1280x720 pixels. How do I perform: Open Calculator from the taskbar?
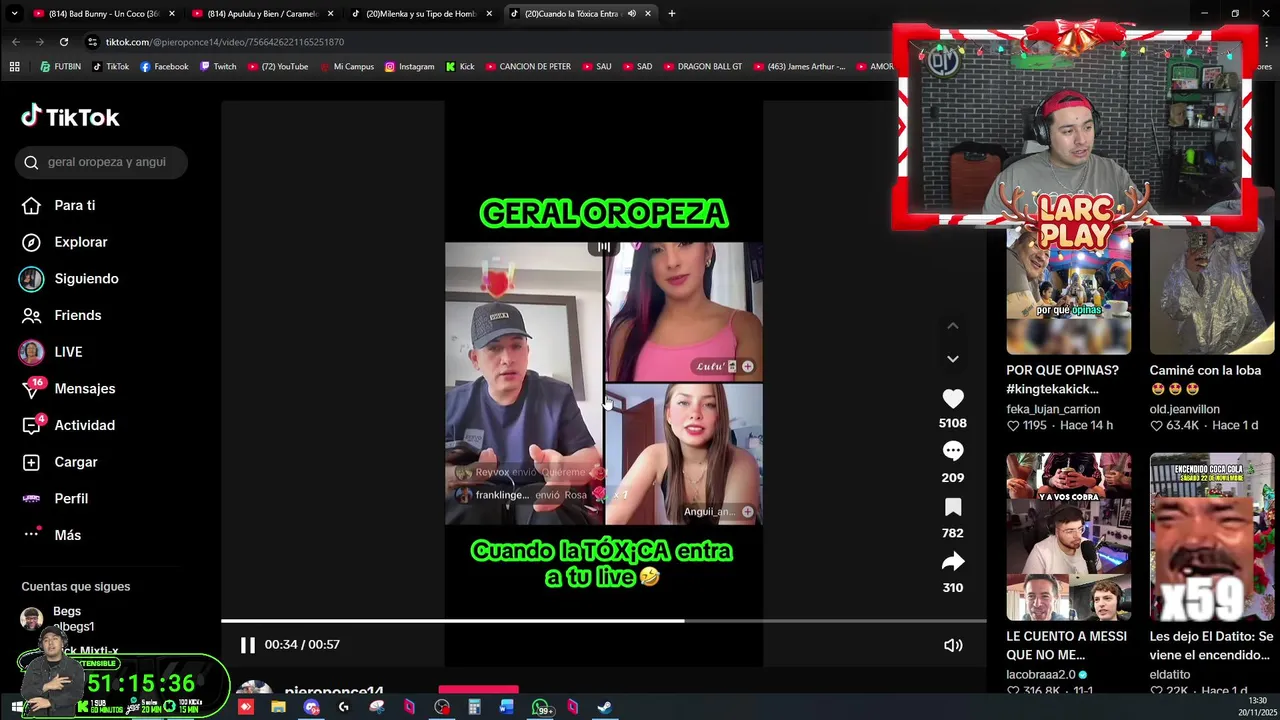coord(474,707)
